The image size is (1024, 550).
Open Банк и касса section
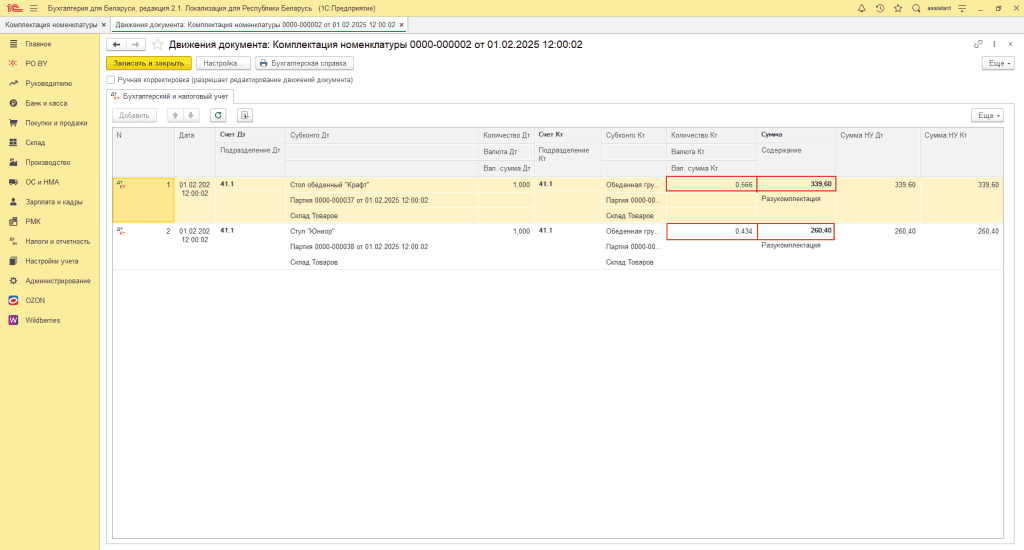(x=48, y=103)
